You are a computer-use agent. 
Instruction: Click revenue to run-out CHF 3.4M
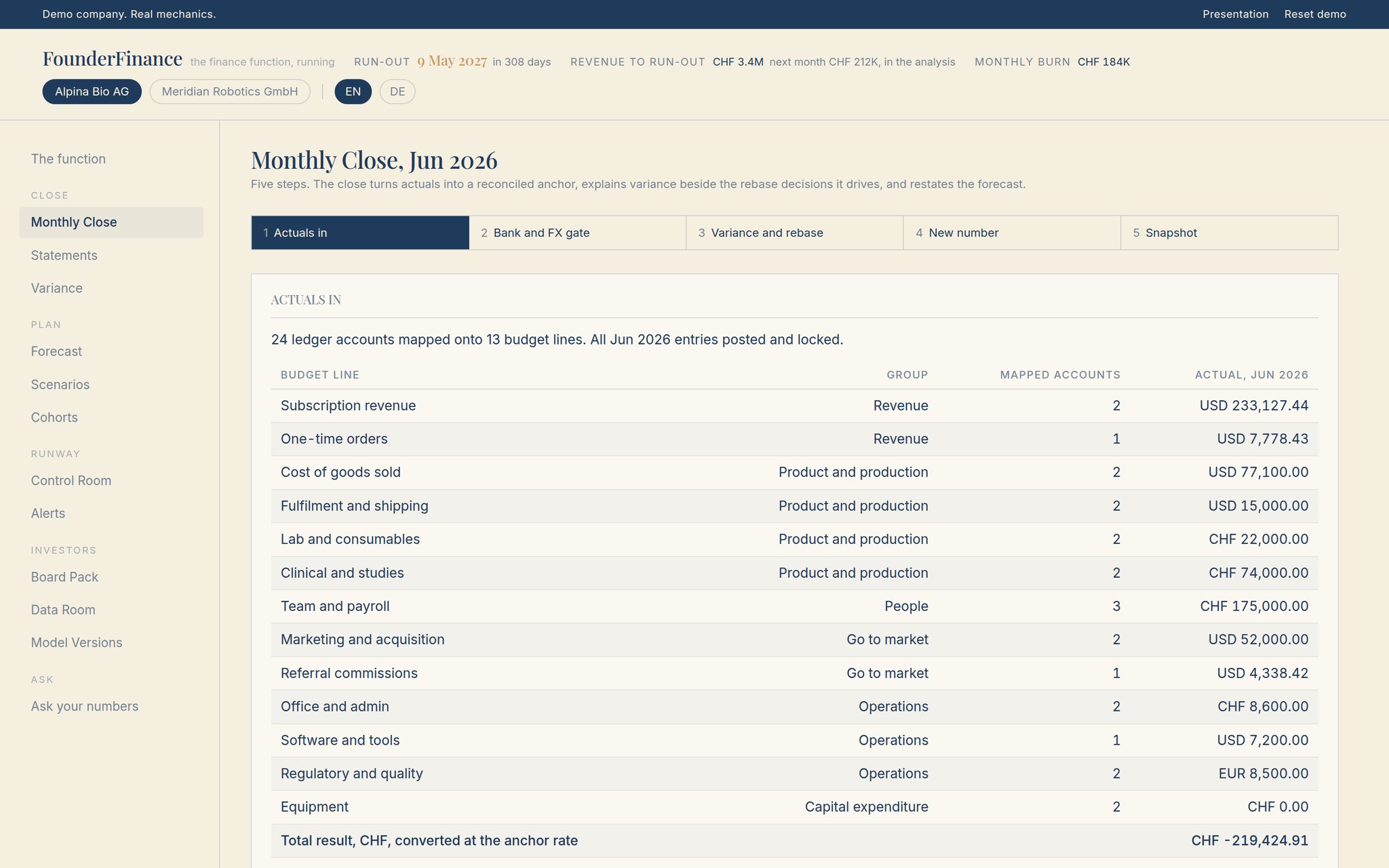738,62
